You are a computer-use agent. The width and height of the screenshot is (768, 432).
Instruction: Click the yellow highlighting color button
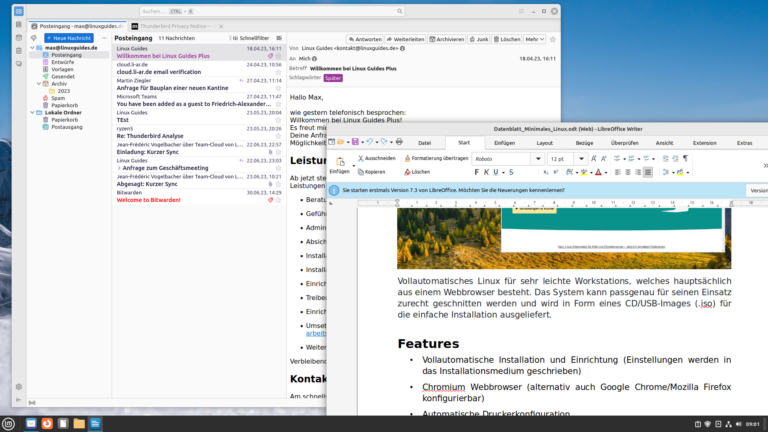coord(583,172)
